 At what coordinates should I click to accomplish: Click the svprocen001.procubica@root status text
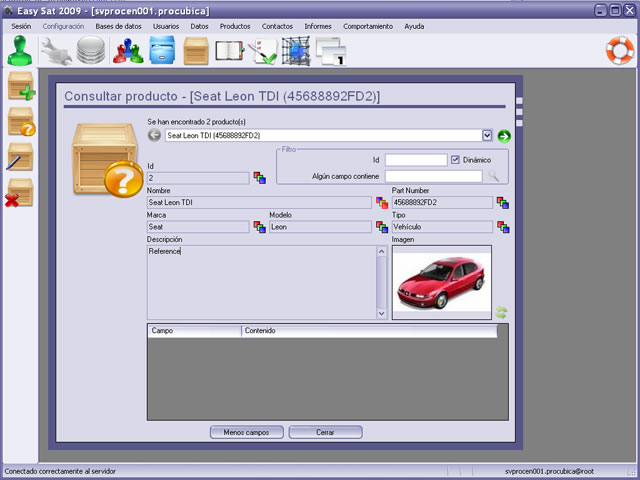(549, 471)
